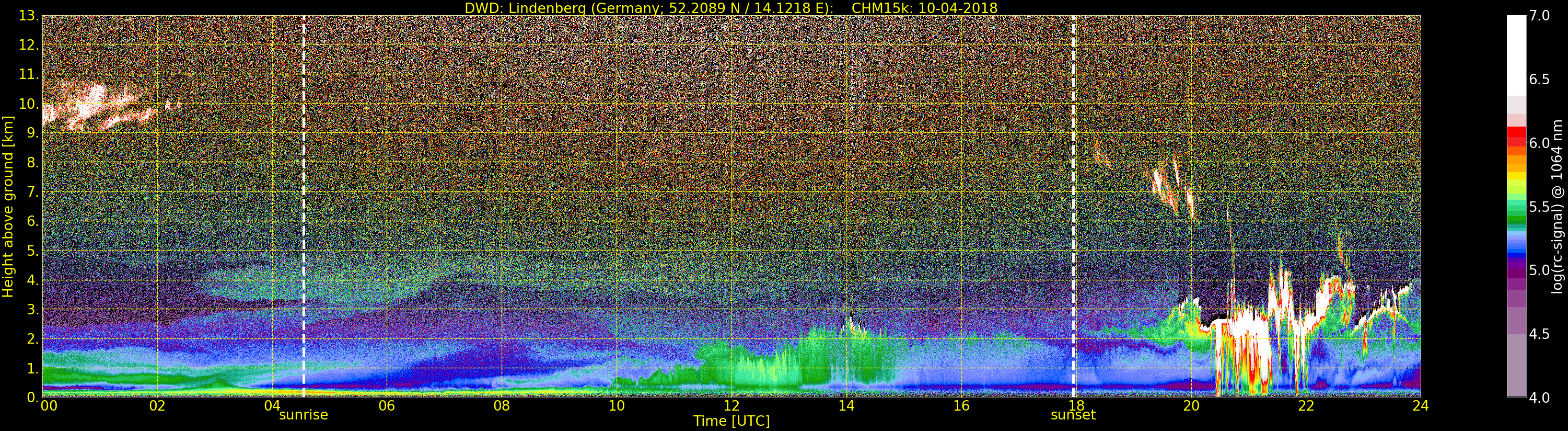
Task: Click the '18' time tick label
Action: pos(1076,405)
